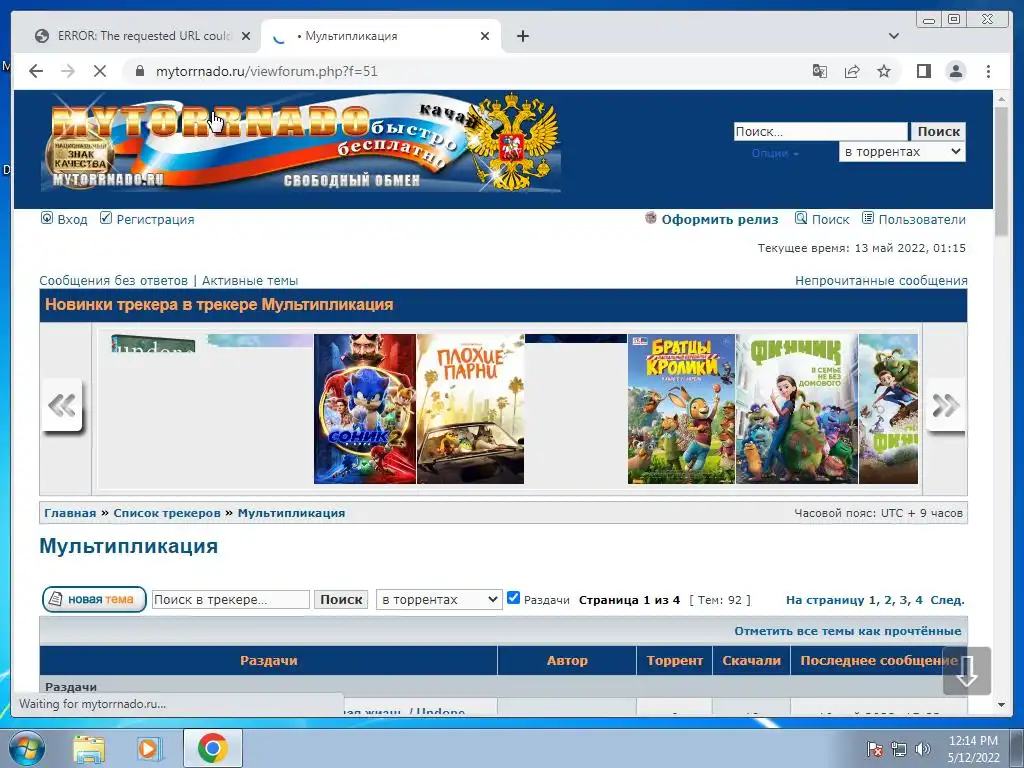The image size is (1024, 768).
Task: Expand the Опции options link
Action: [x=775, y=153]
